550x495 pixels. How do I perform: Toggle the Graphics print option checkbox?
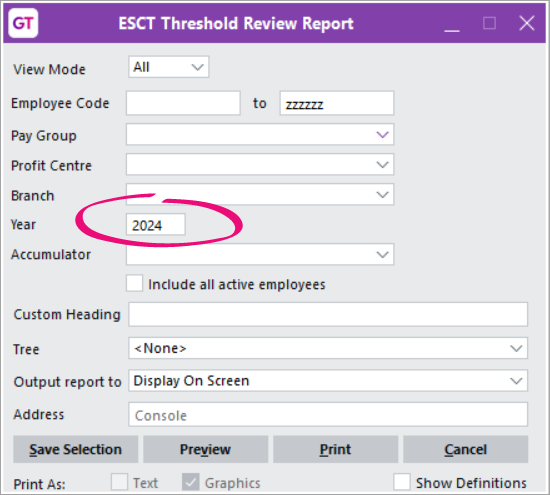click(191, 482)
